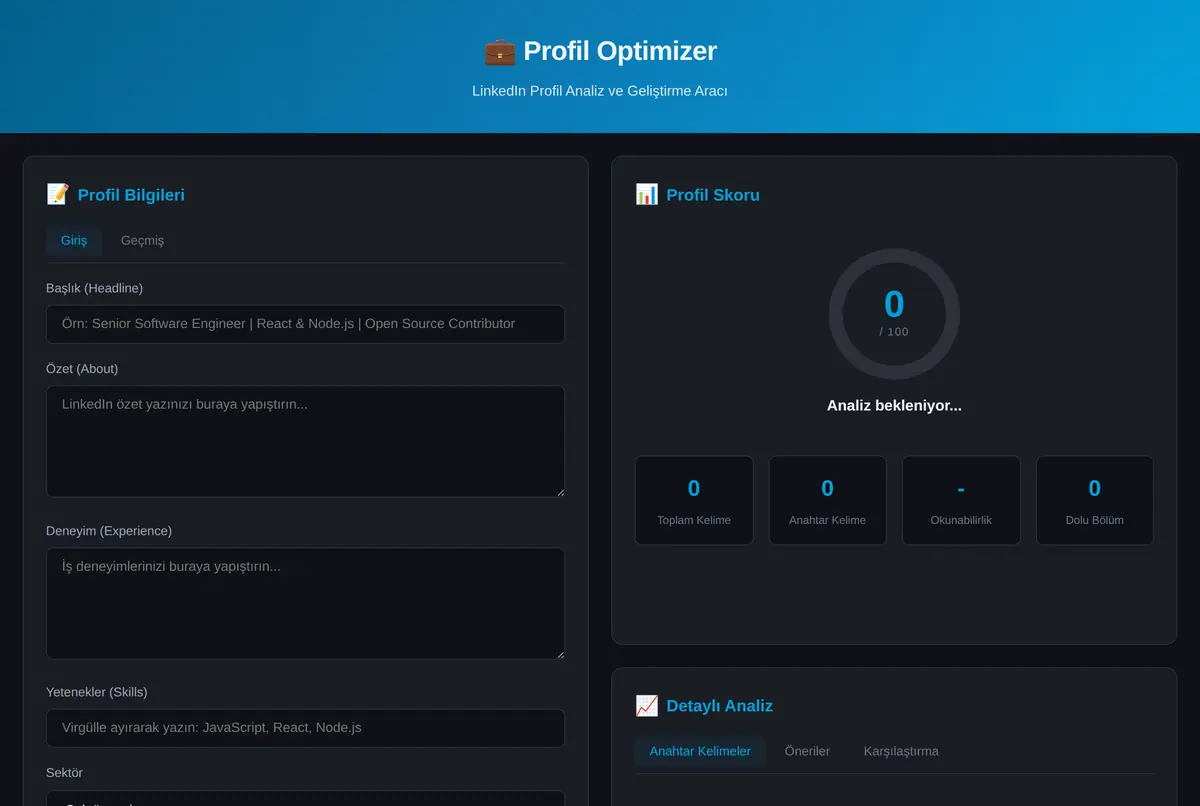Image resolution: width=1200 pixels, height=806 pixels.
Task: Click the 'Detaylı Analiz' heading
Action: pyautogui.click(x=720, y=706)
